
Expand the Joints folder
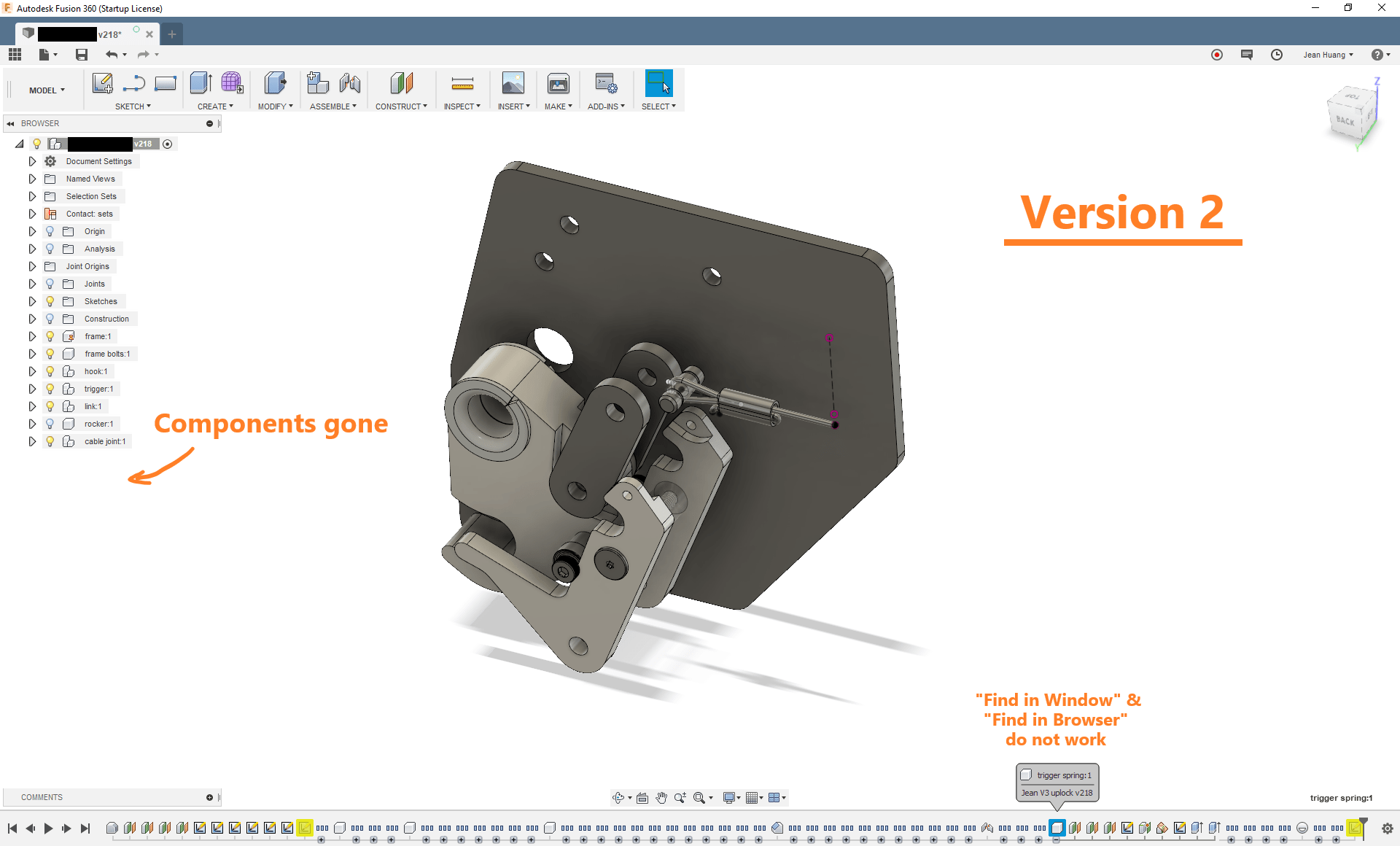tap(32, 284)
